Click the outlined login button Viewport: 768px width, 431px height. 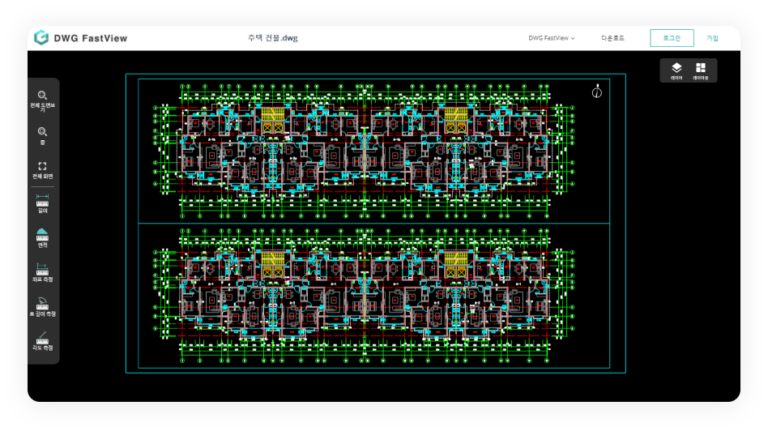[x=672, y=38]
